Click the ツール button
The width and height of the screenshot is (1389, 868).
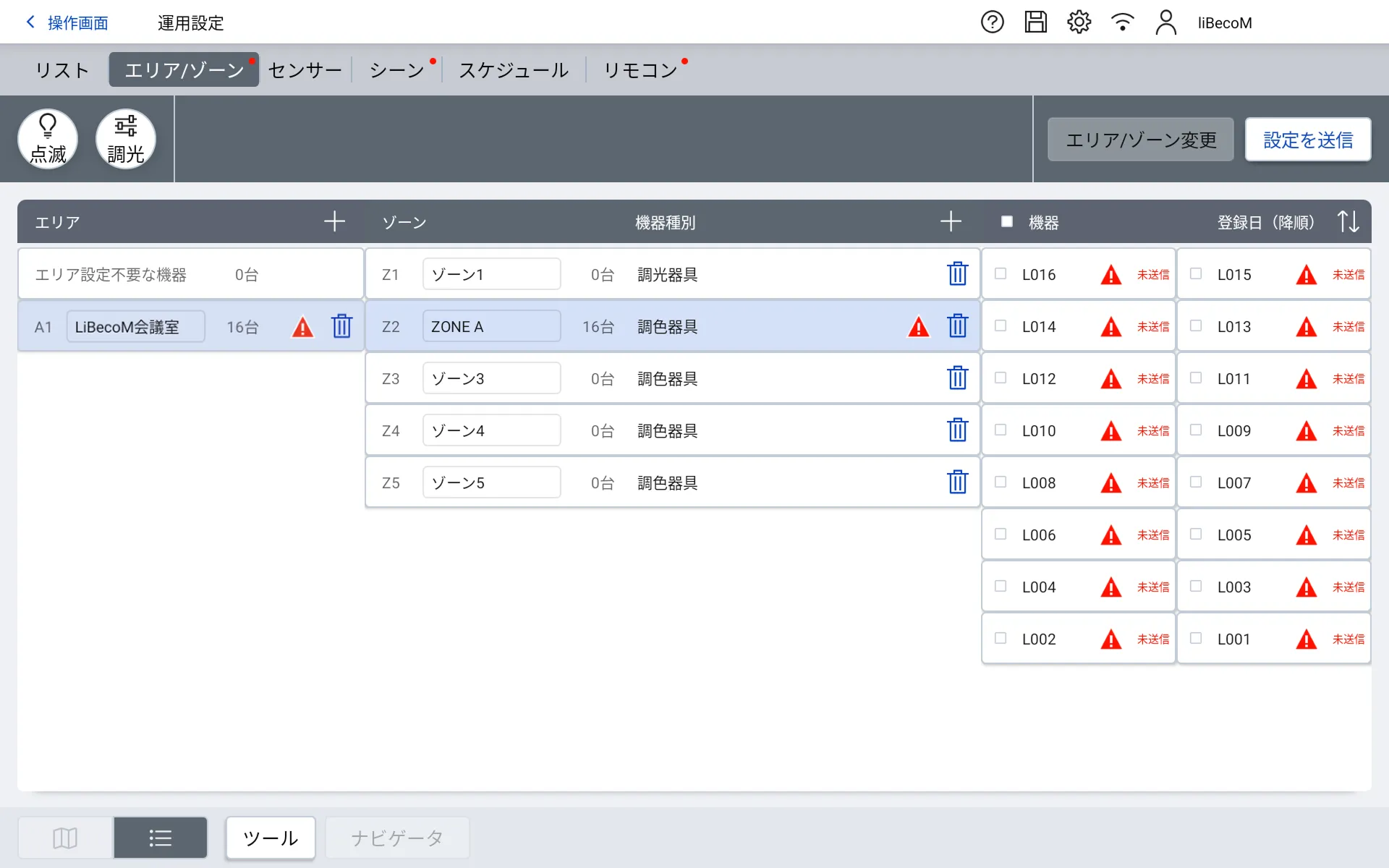271,838
